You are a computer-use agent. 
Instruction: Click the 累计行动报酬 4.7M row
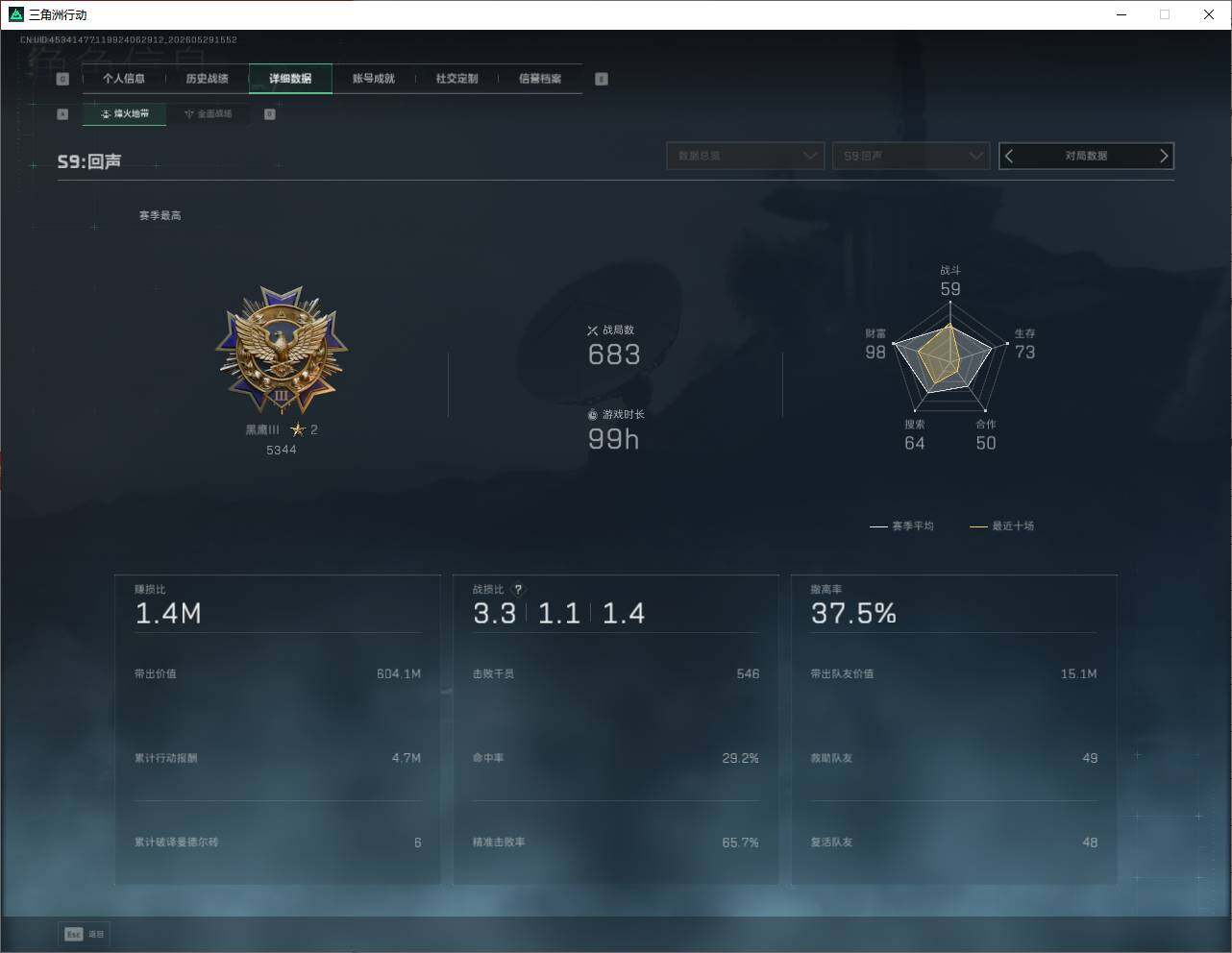pyautogui.click(x=278, y=759)
